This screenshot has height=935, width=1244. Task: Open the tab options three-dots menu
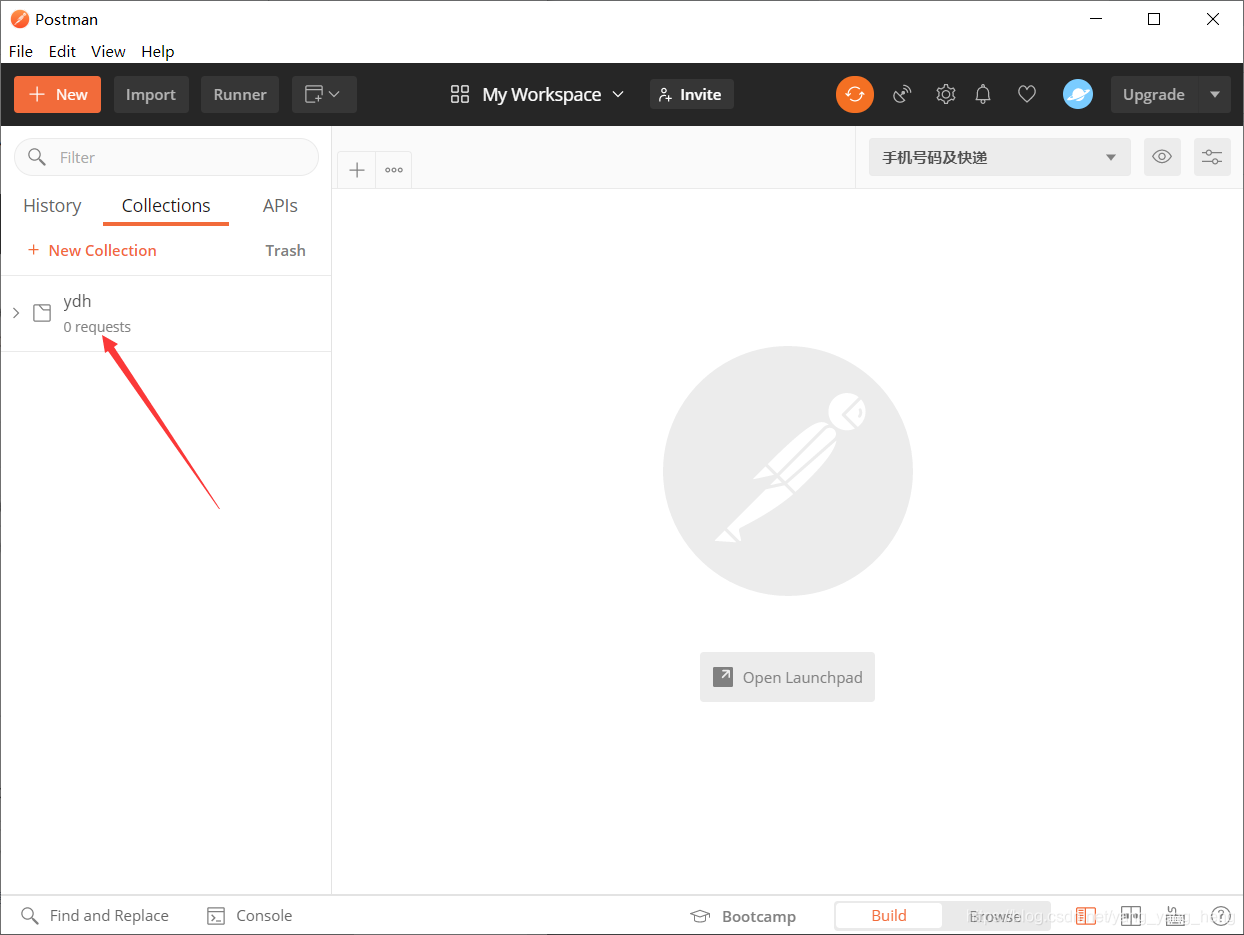pos(394,170)
